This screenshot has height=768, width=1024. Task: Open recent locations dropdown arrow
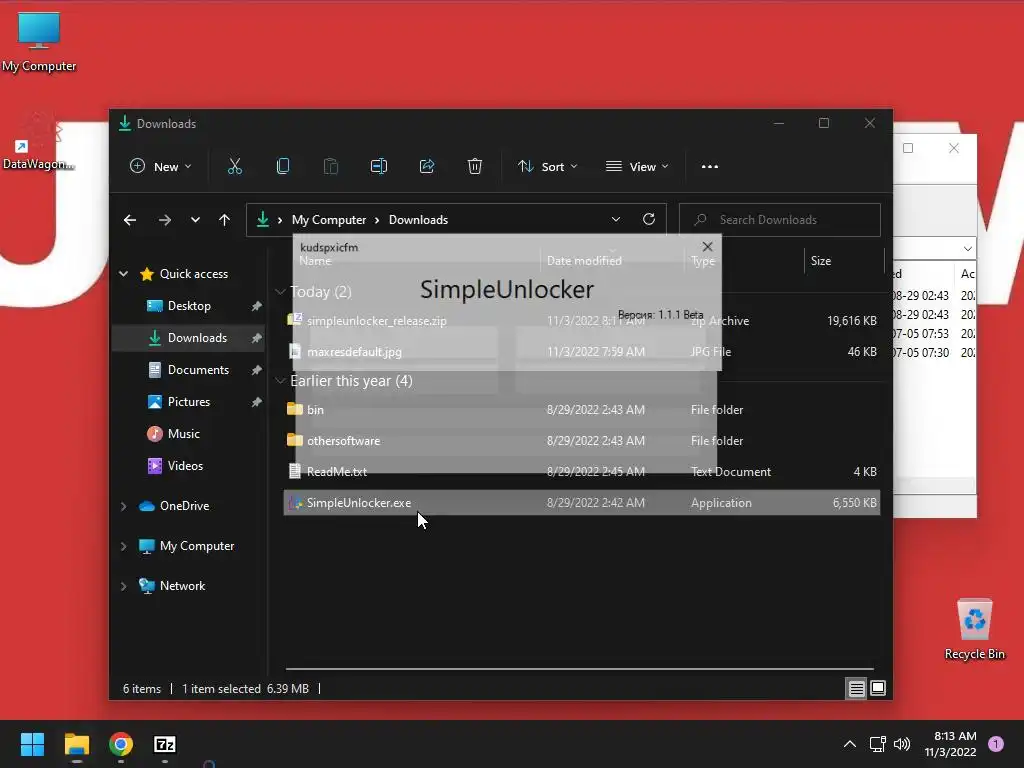[x=195, y=220]
